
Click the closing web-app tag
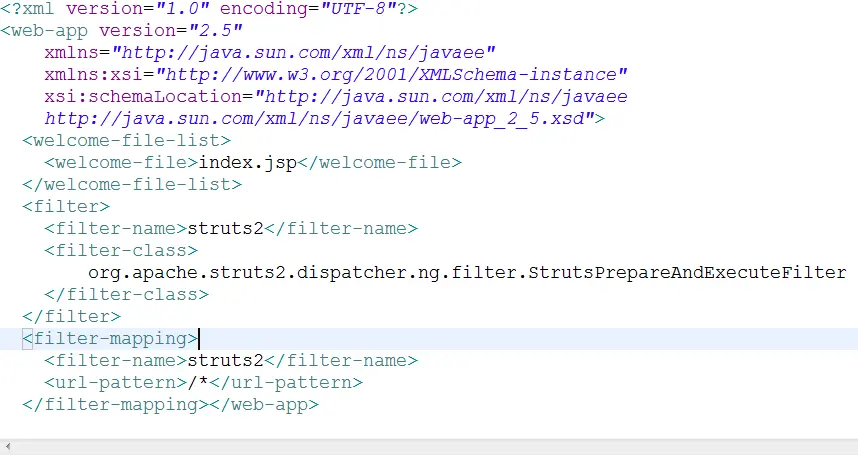tap(264, 404)
